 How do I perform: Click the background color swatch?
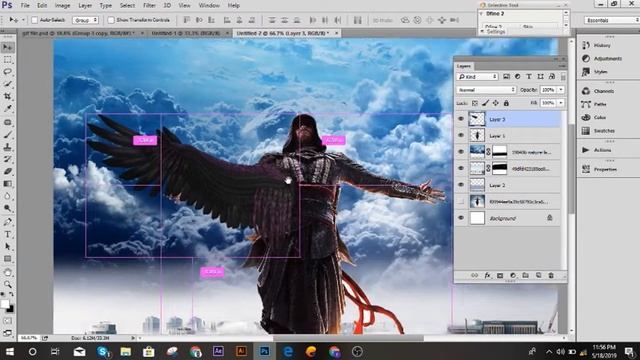[11, 309]
